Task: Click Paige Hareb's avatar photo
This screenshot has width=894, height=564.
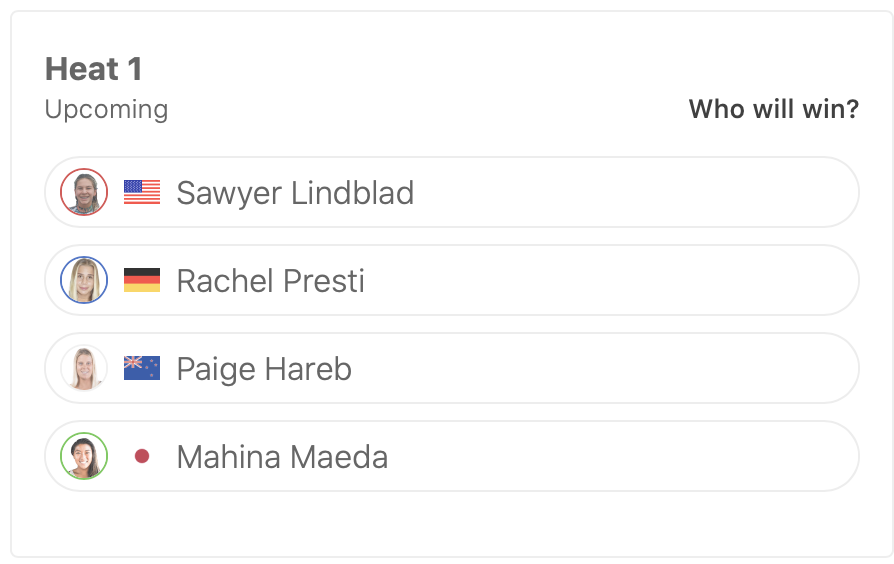Action: tap(84, 368)
